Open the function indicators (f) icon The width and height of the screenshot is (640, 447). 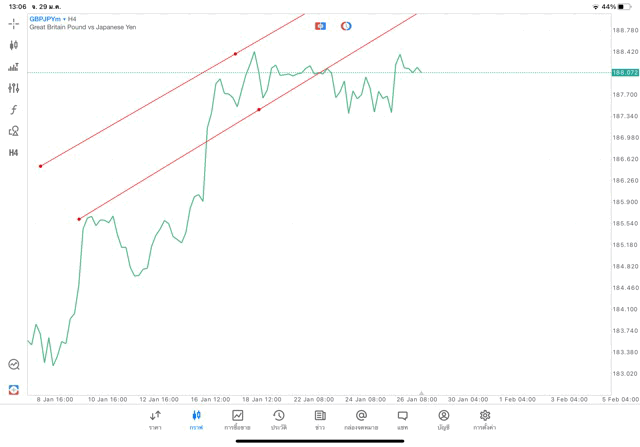pos(14,110)
